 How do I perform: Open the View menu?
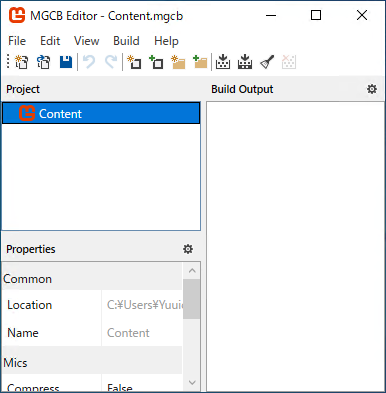[x=87, y=41]
